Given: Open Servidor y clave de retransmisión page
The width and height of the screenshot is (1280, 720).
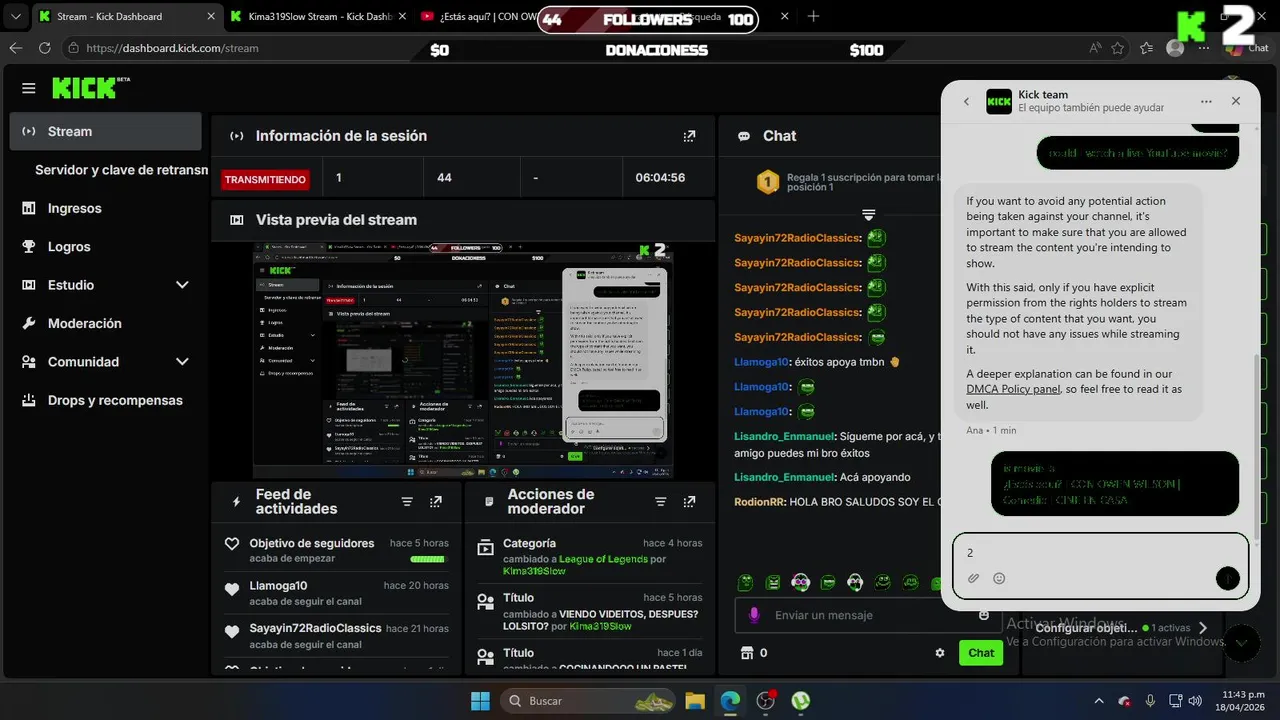Looking at the screenshot, I should pos(121,170).
